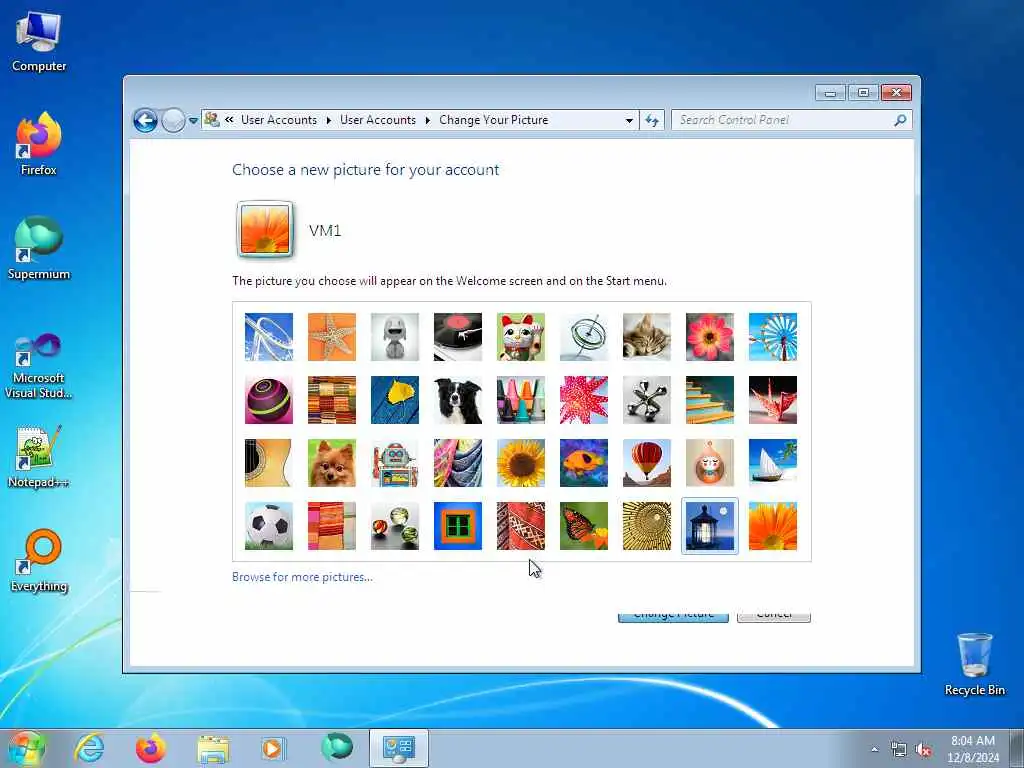This screenshot has height=768, width=1024.
Task: Click the Change Your Picture breadcrumb
Action: tap(494, 120)
